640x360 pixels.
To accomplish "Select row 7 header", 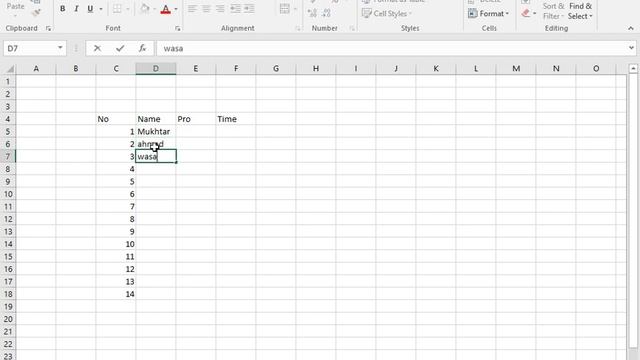I will (x=8, y=156).
